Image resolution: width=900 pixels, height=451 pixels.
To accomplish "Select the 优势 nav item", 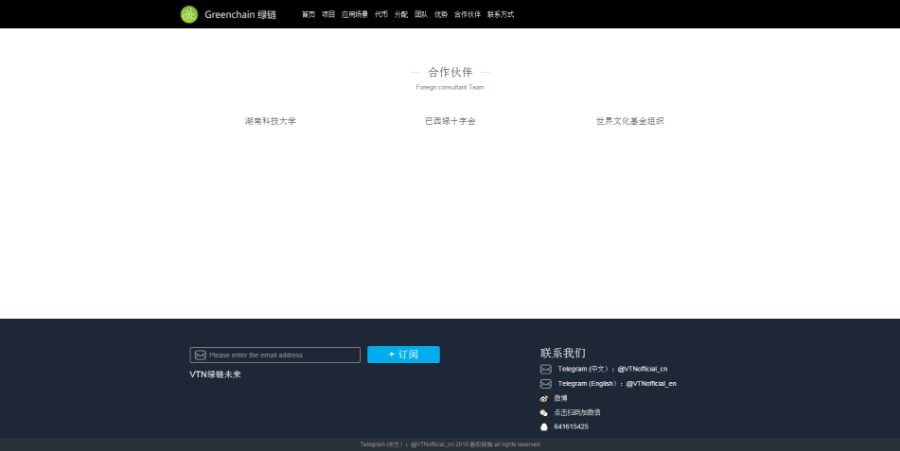I will (441, 14).
